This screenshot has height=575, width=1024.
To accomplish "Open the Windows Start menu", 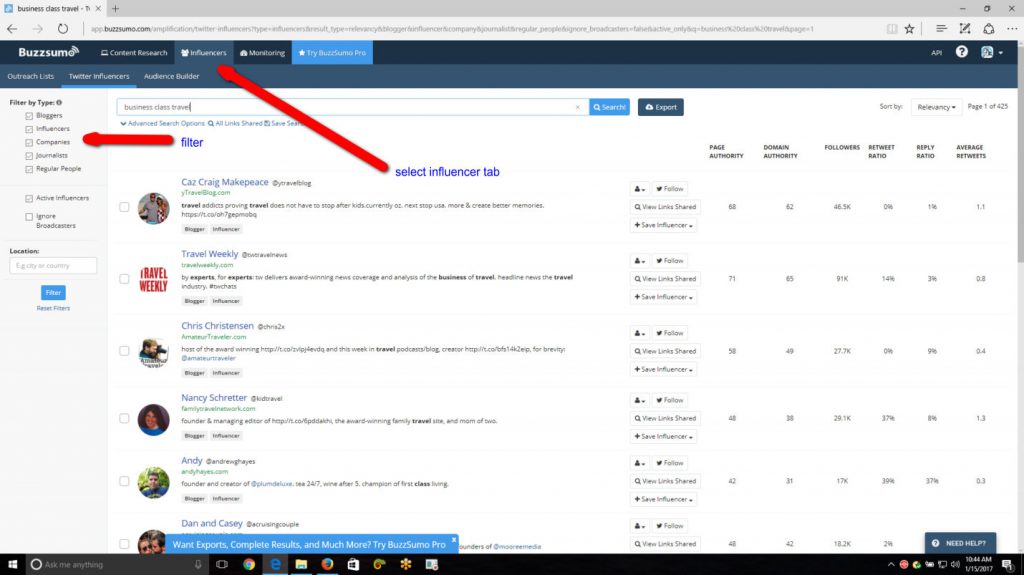I will (x=12, y=565).
